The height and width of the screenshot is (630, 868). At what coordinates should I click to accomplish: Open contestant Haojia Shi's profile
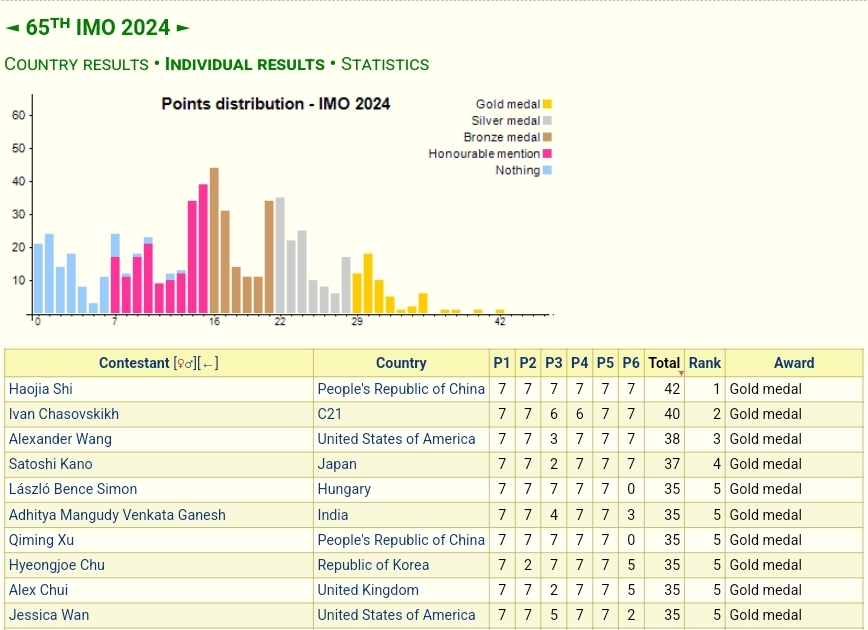coord(41,389)
